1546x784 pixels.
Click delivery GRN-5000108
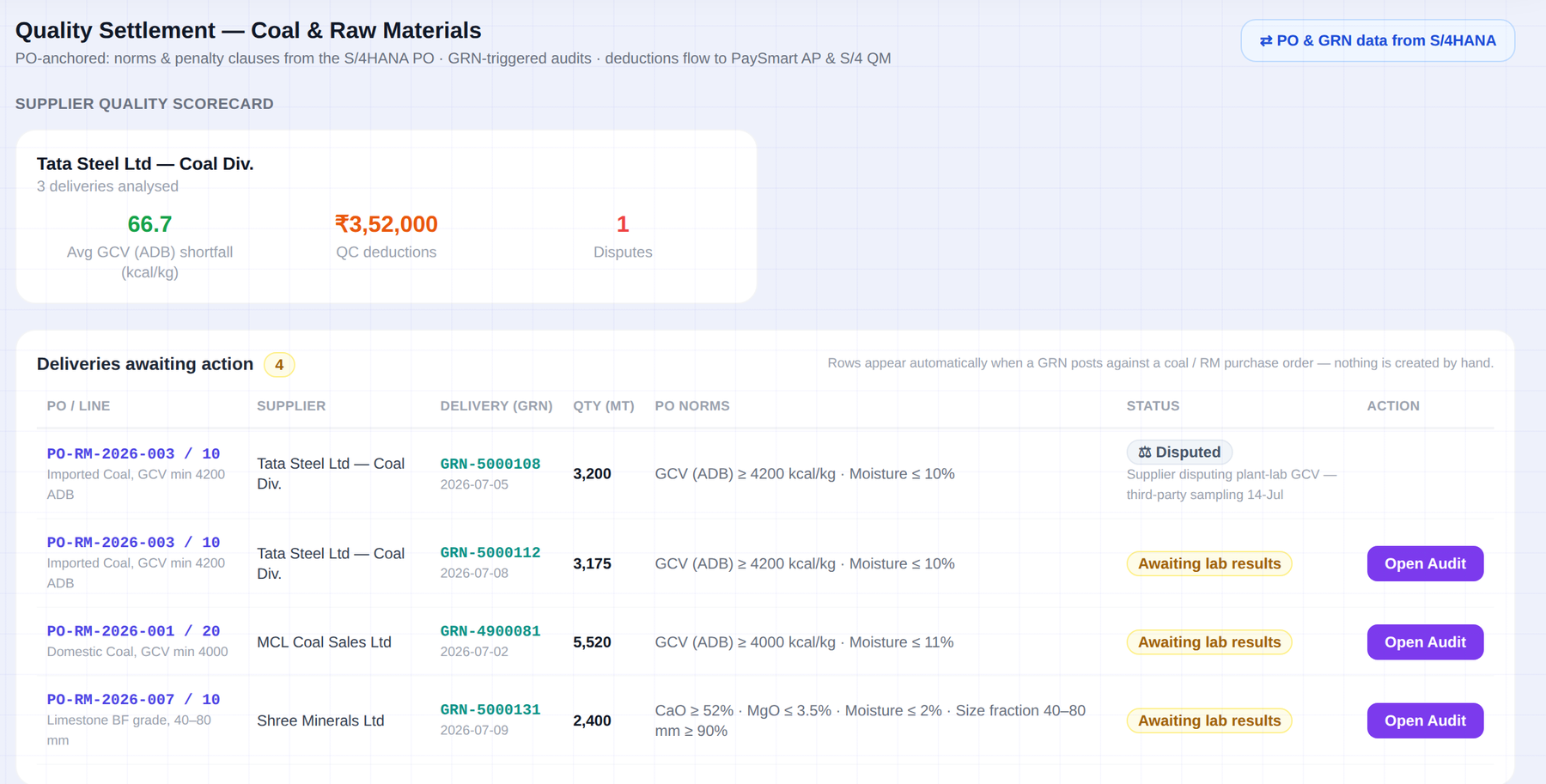(490, 464)
